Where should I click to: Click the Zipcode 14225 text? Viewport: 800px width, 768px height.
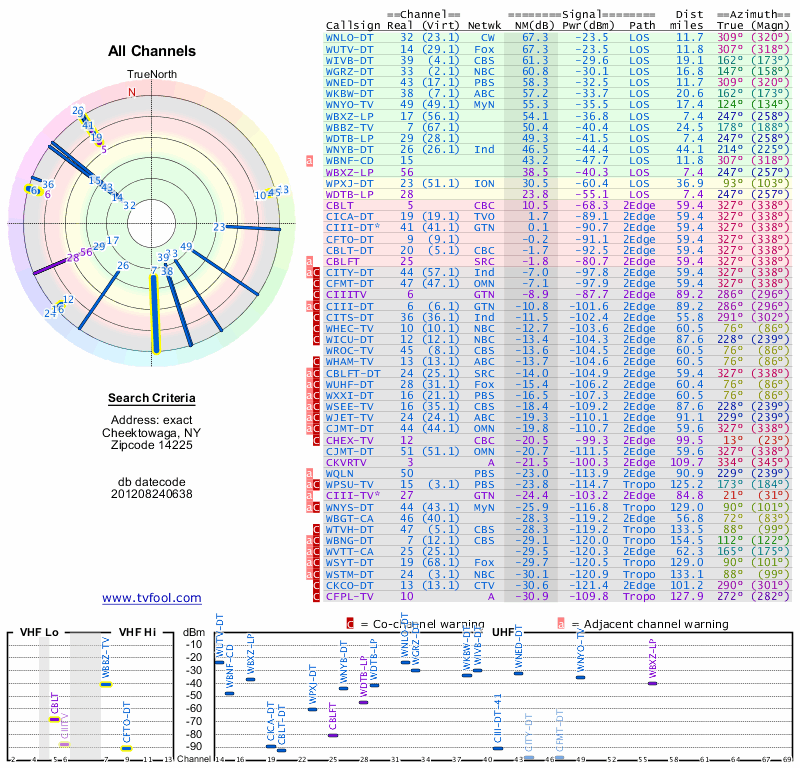click(152, 445)
